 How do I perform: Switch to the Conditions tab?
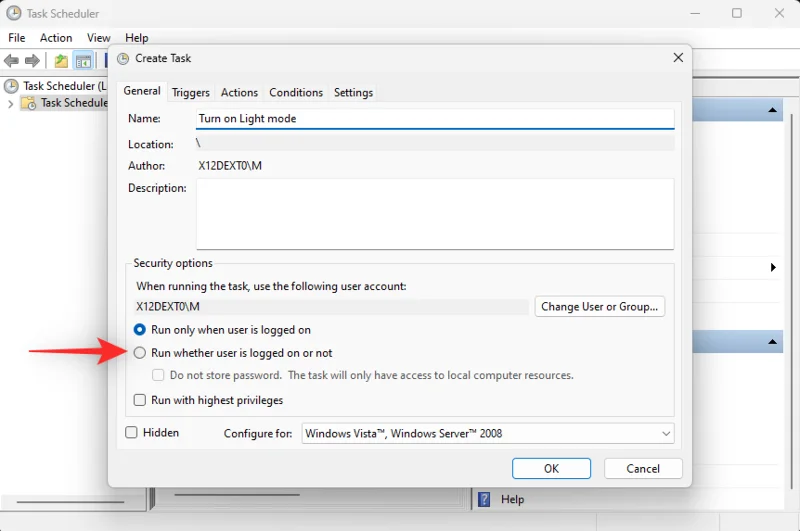tap(296, 92)
